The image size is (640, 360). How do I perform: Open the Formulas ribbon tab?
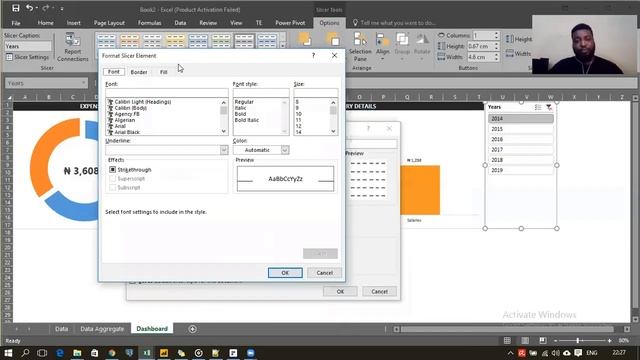(x=149, y=23)
